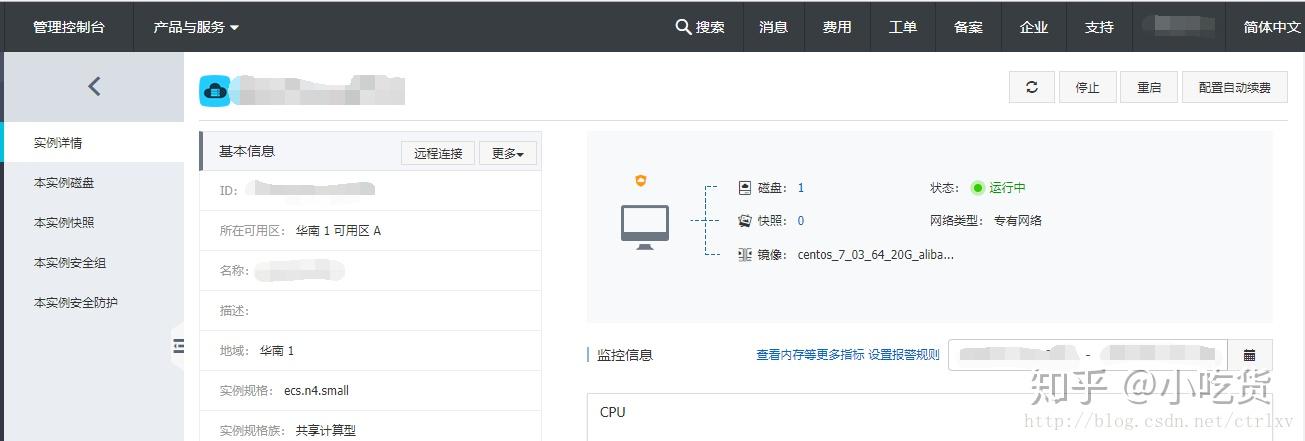Click the disk icon beside 磁盘

click(744, 188)
